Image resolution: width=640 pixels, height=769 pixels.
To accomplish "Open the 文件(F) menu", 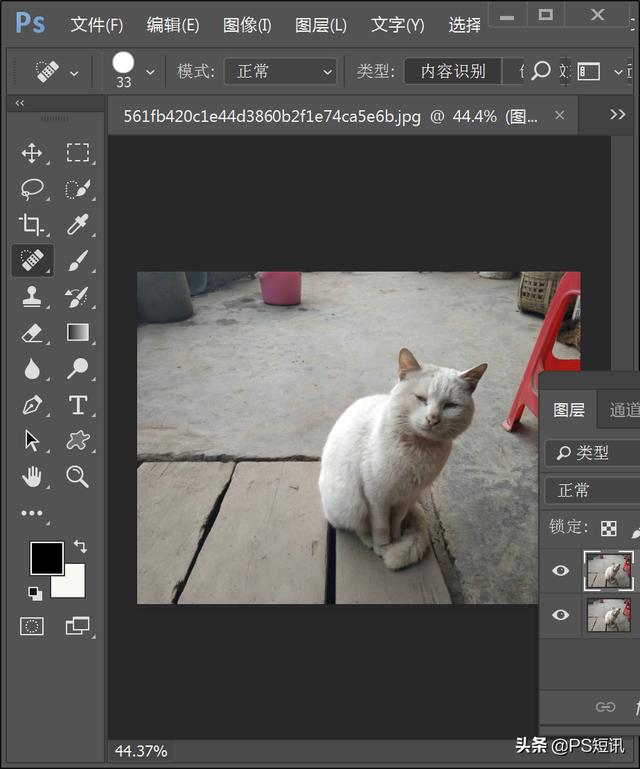I will (97, 25).
